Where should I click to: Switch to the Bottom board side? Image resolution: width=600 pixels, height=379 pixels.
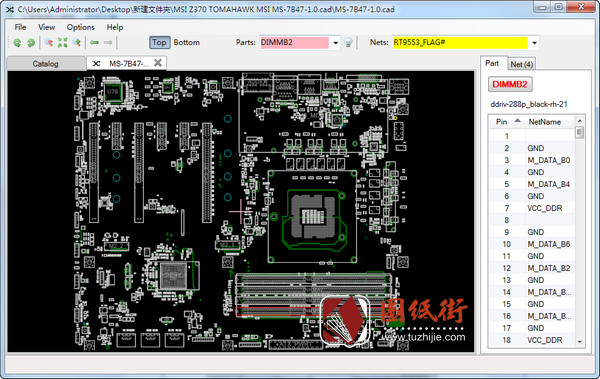coord(186,42)
